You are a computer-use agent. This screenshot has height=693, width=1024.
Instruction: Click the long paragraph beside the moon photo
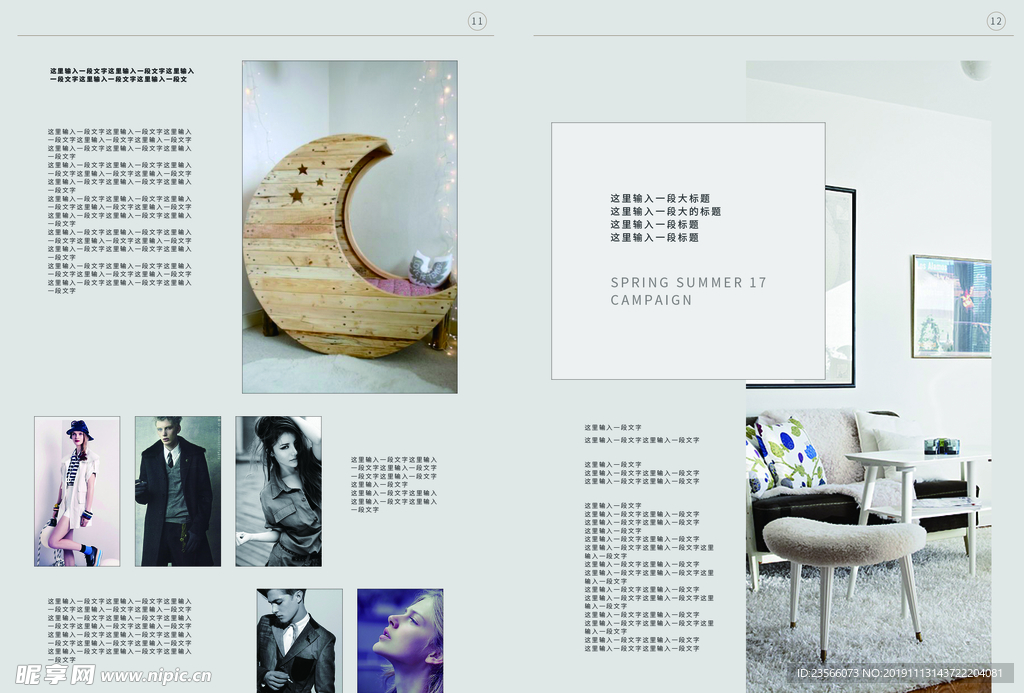click(x=119, y=210)
